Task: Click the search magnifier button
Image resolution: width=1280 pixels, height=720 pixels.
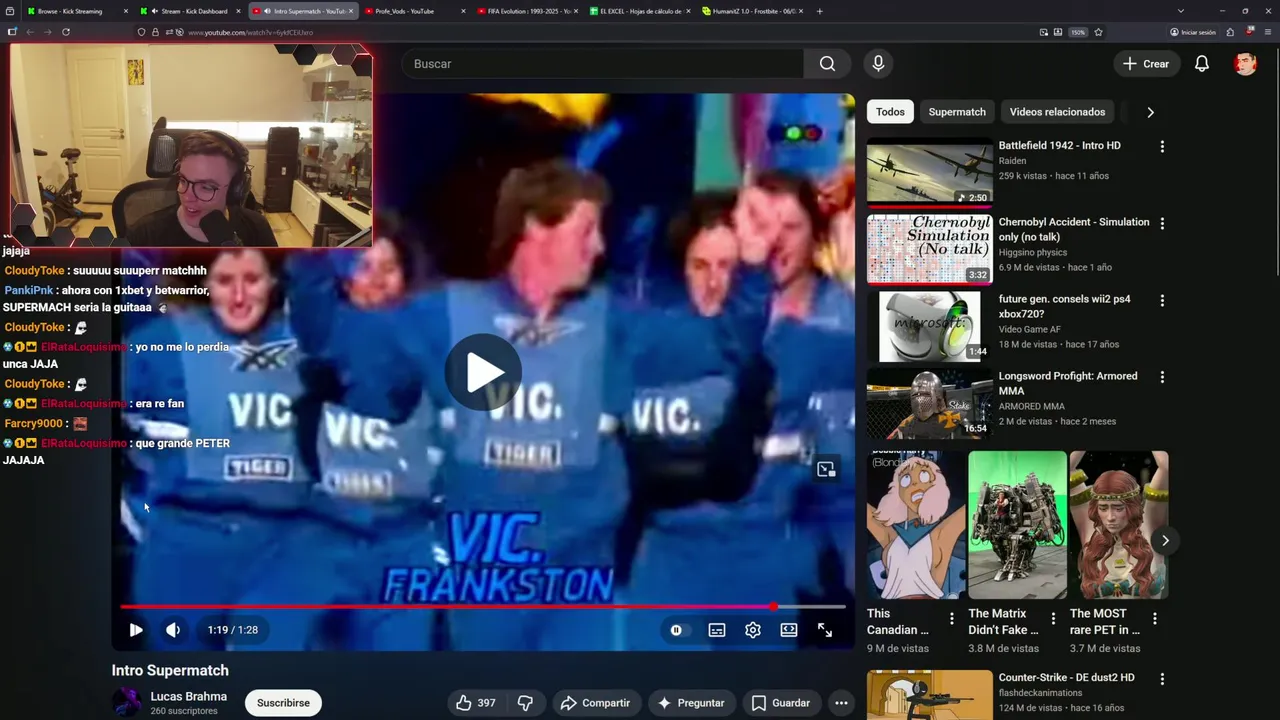Action: point(827,64)
